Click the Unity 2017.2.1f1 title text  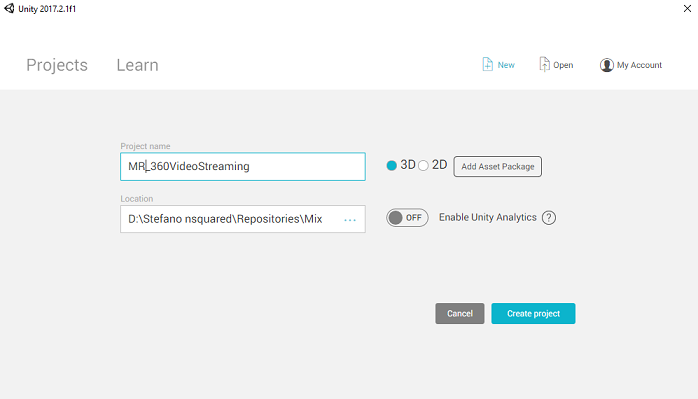(47, 9)
